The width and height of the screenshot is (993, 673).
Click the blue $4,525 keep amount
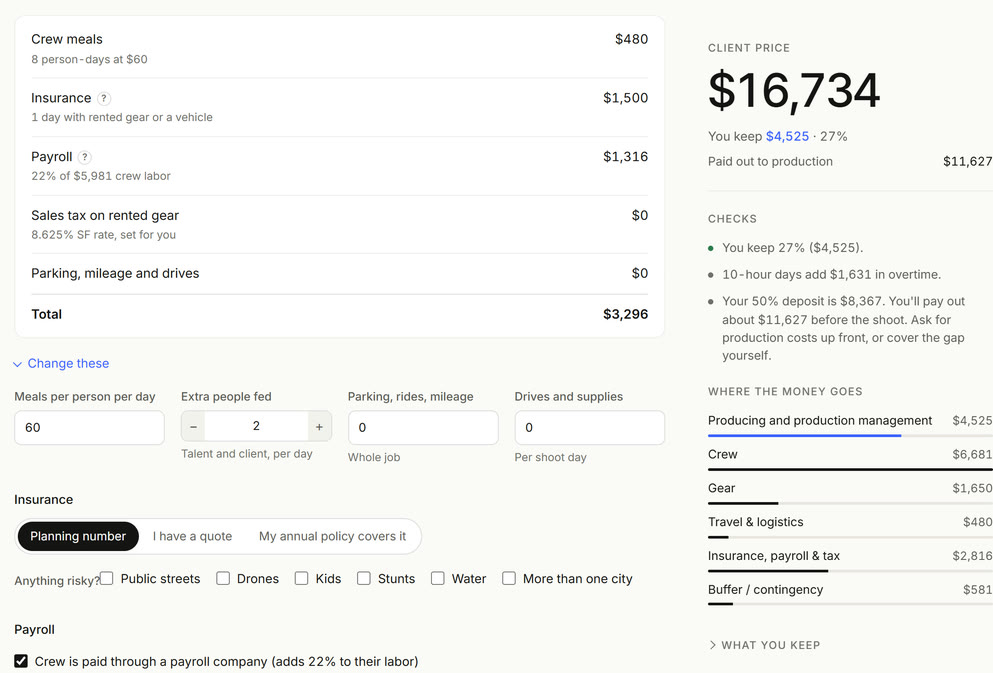(787, 136)
